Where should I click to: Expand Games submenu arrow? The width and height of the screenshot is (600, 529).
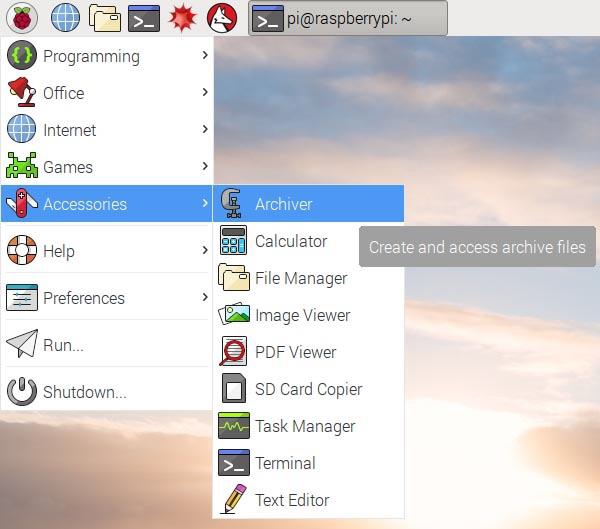tap(205, 166)
